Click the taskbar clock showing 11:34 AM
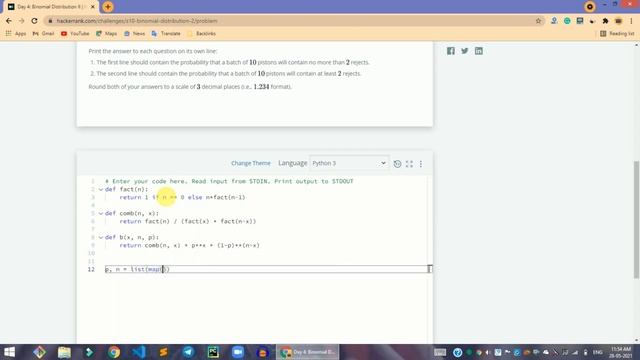This screenshot has height=360, width=640. point(621,352)
